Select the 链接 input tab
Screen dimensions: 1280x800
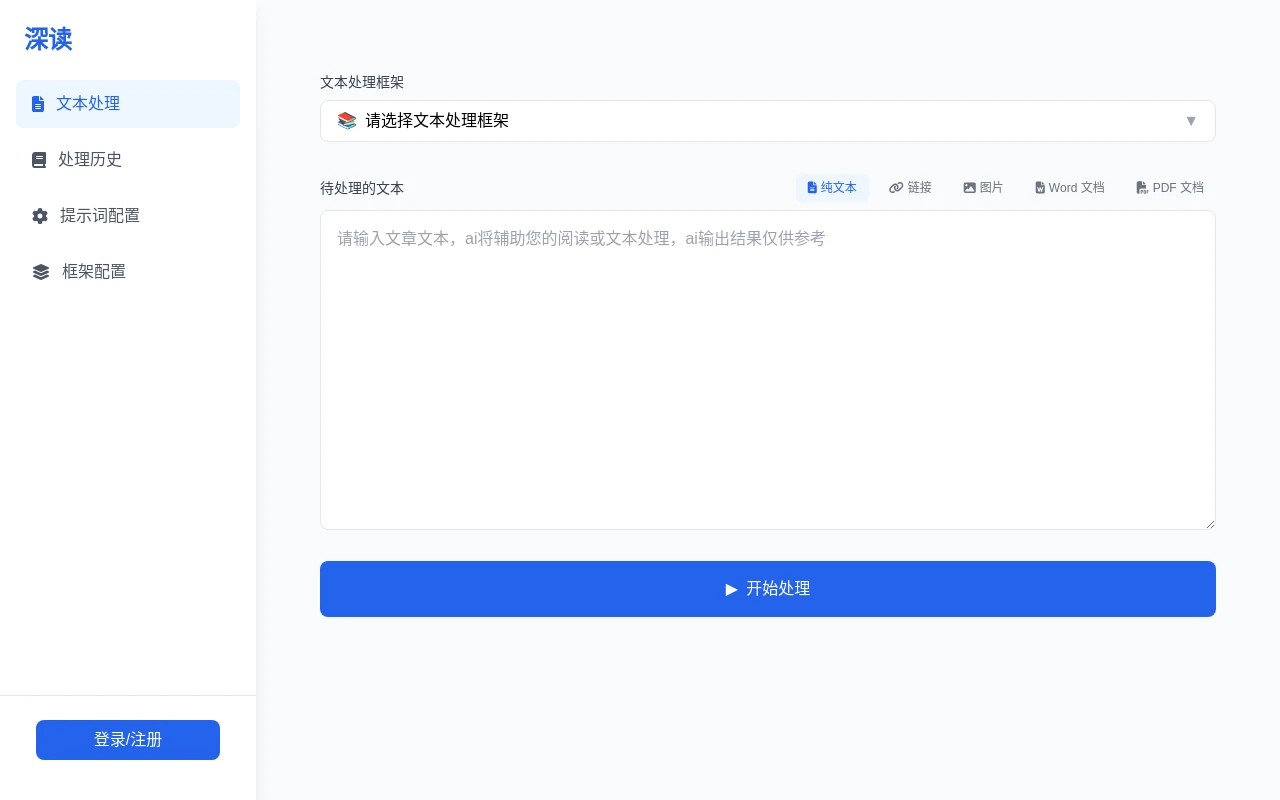[x=910, y=187]
